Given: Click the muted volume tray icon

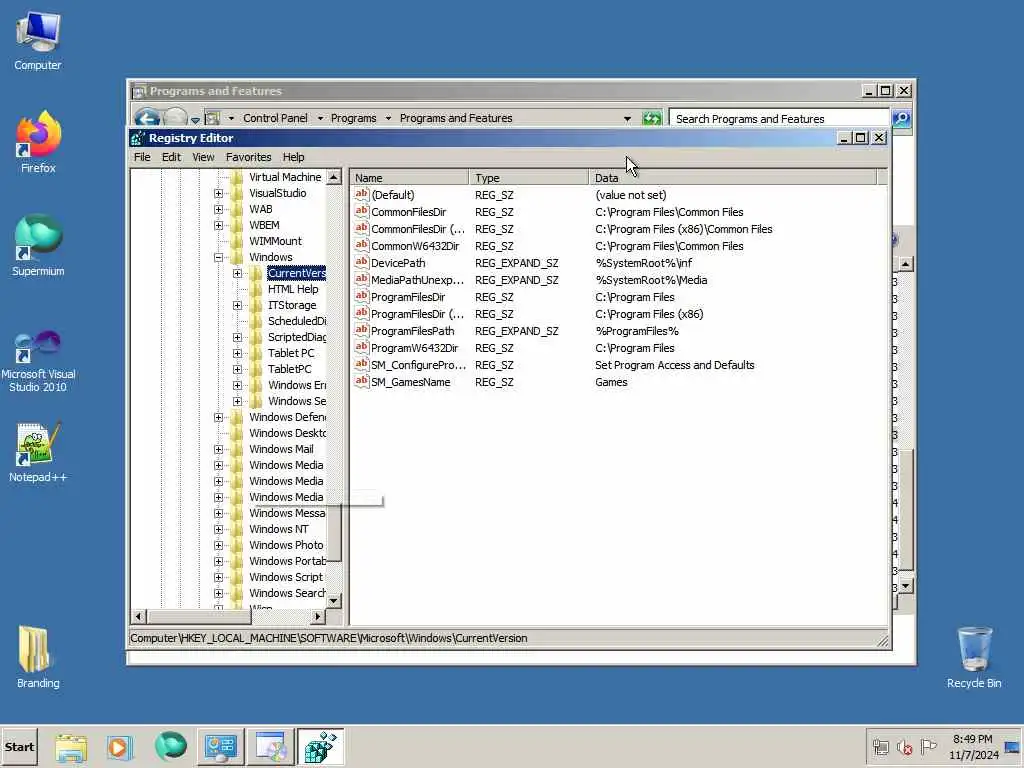Looking at the screenshot, I should [x=904, y=747].
